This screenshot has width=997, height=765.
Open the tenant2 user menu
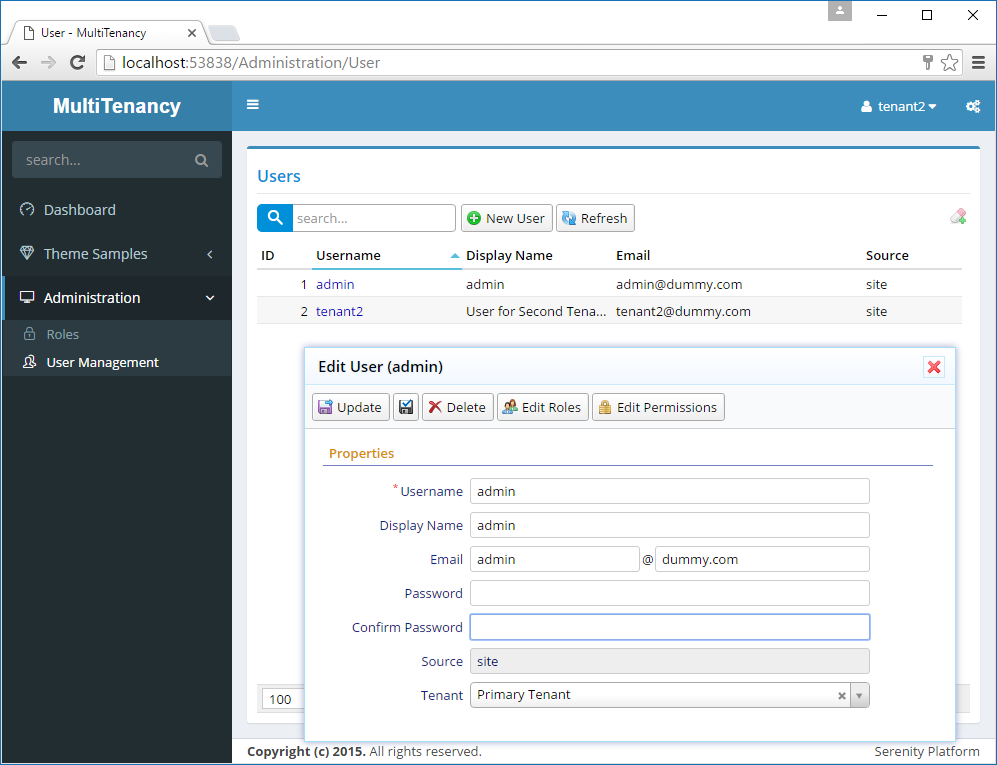[x=898, y=106]
